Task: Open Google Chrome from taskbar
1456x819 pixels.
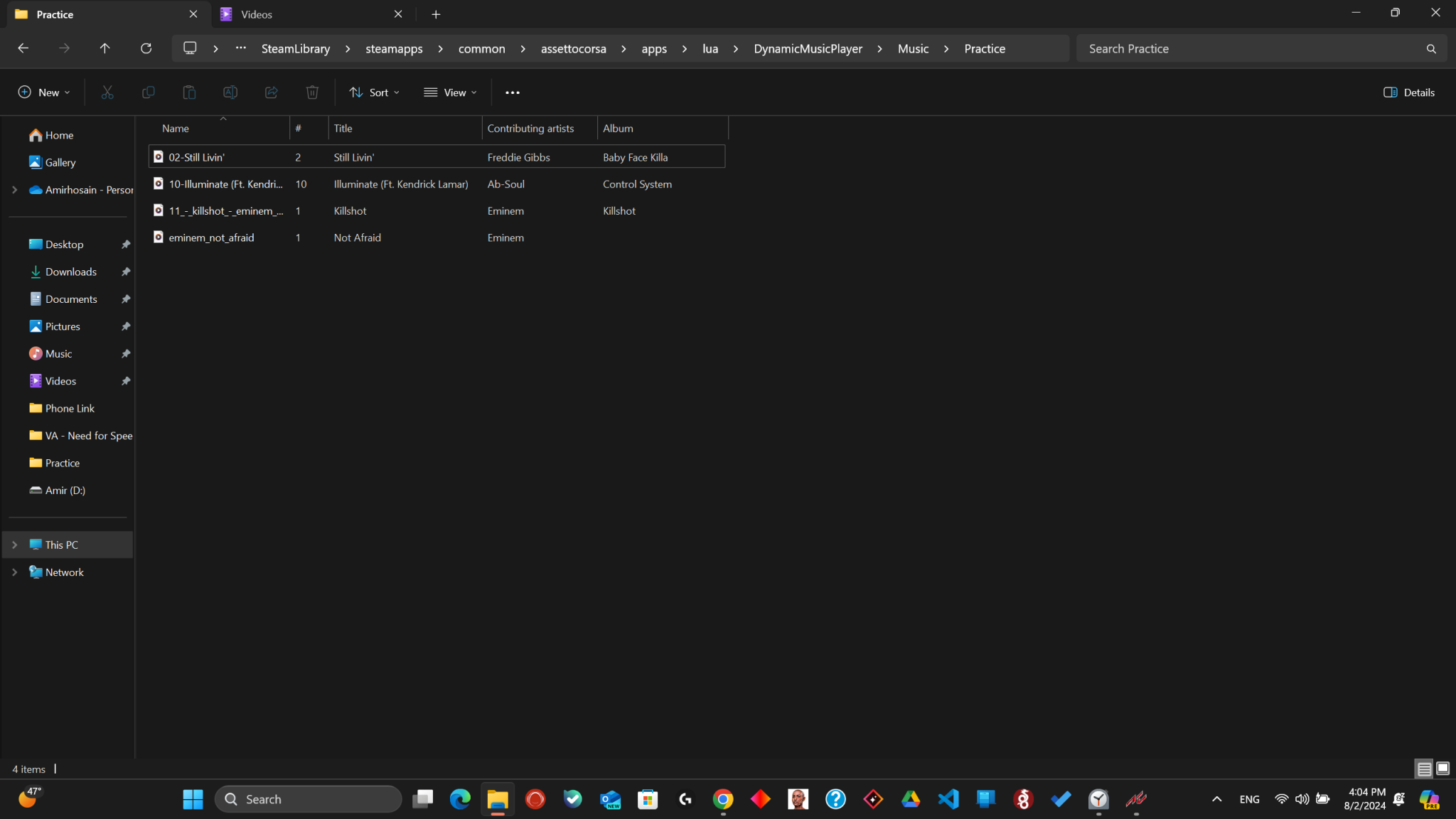Action: pos(723,799)
